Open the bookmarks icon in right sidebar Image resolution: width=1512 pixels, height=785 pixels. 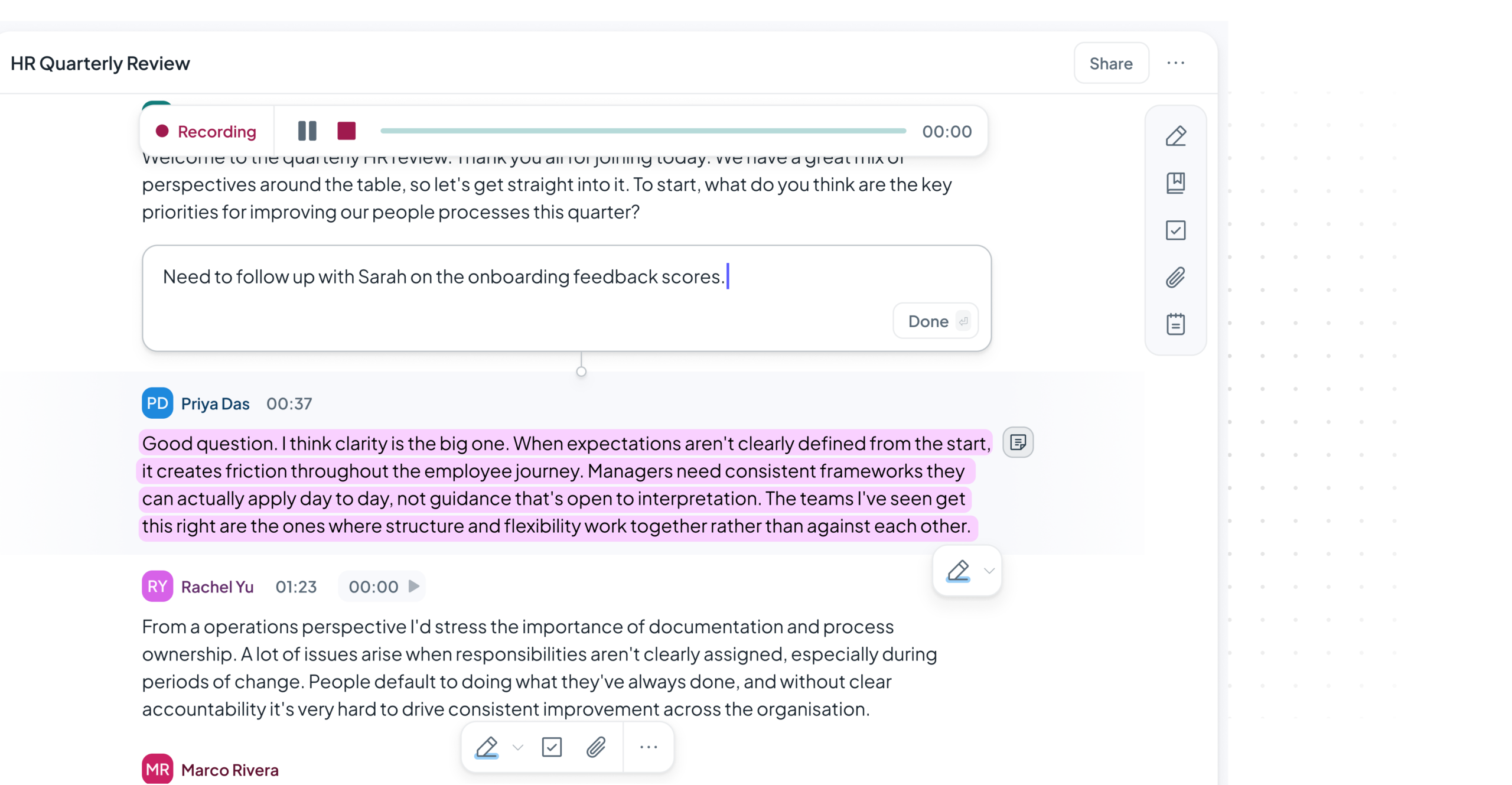pyautogui.click(x=1175, y=183)
